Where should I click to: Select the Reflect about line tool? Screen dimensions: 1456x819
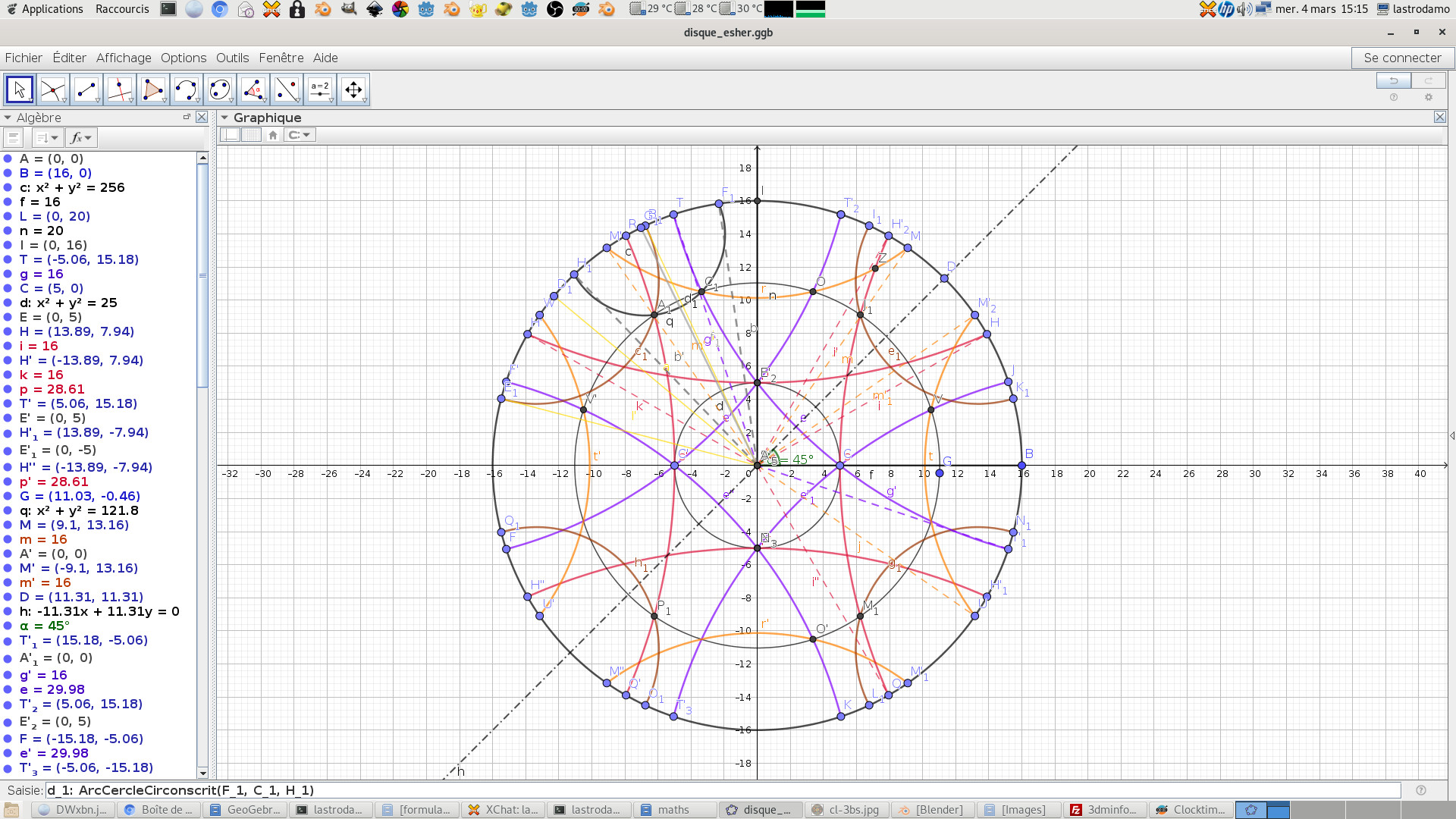[287, 89]
